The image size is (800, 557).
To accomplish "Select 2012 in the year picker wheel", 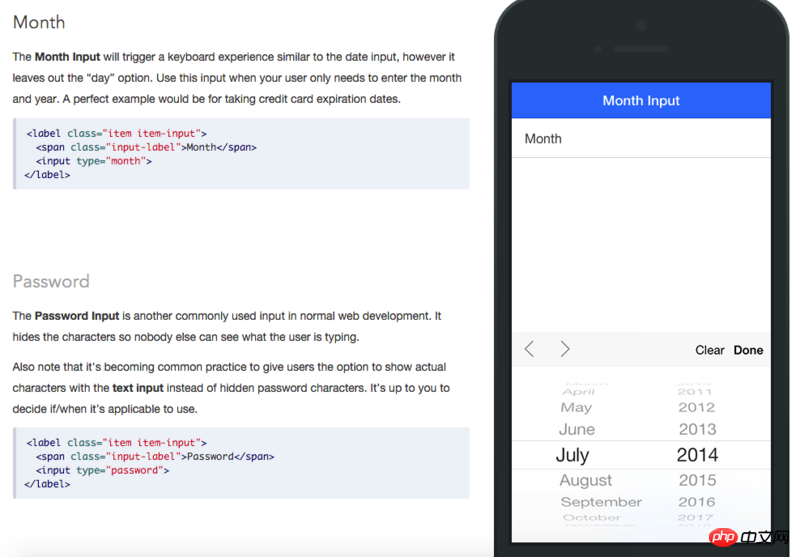I will pos(696,407).
